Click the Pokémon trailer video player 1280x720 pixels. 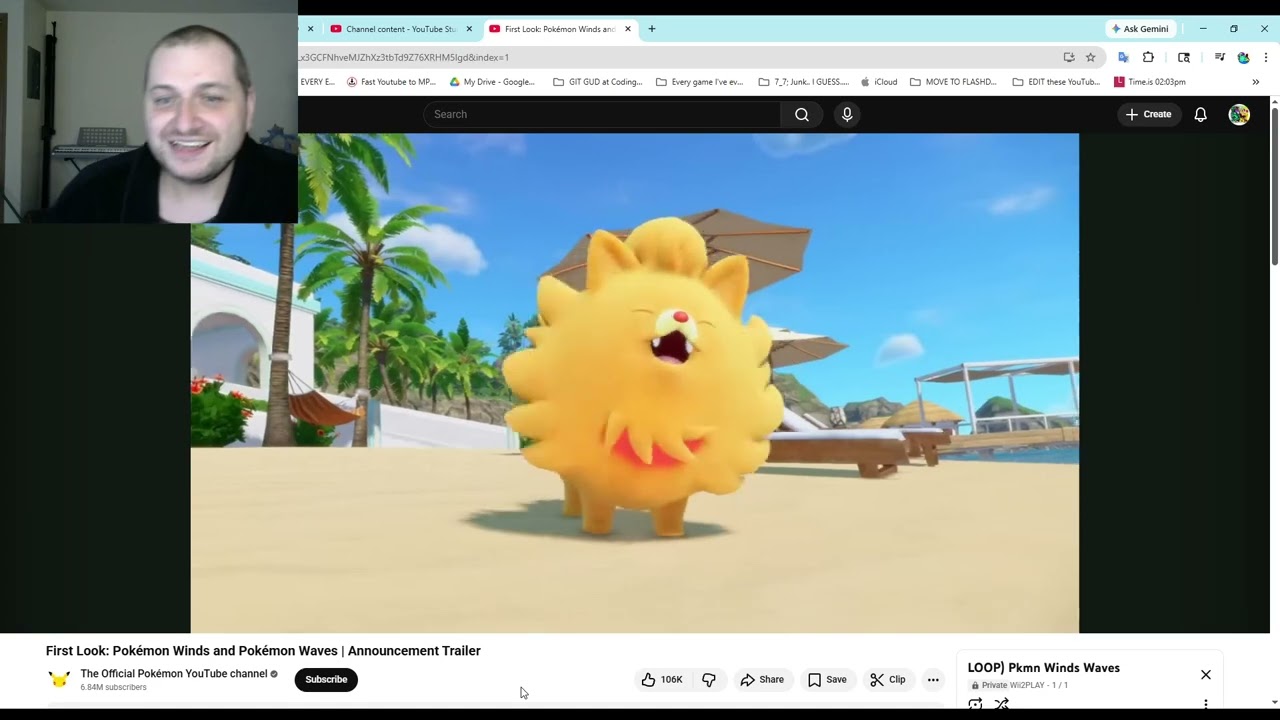pyautogui.click(x=635, y=383)
